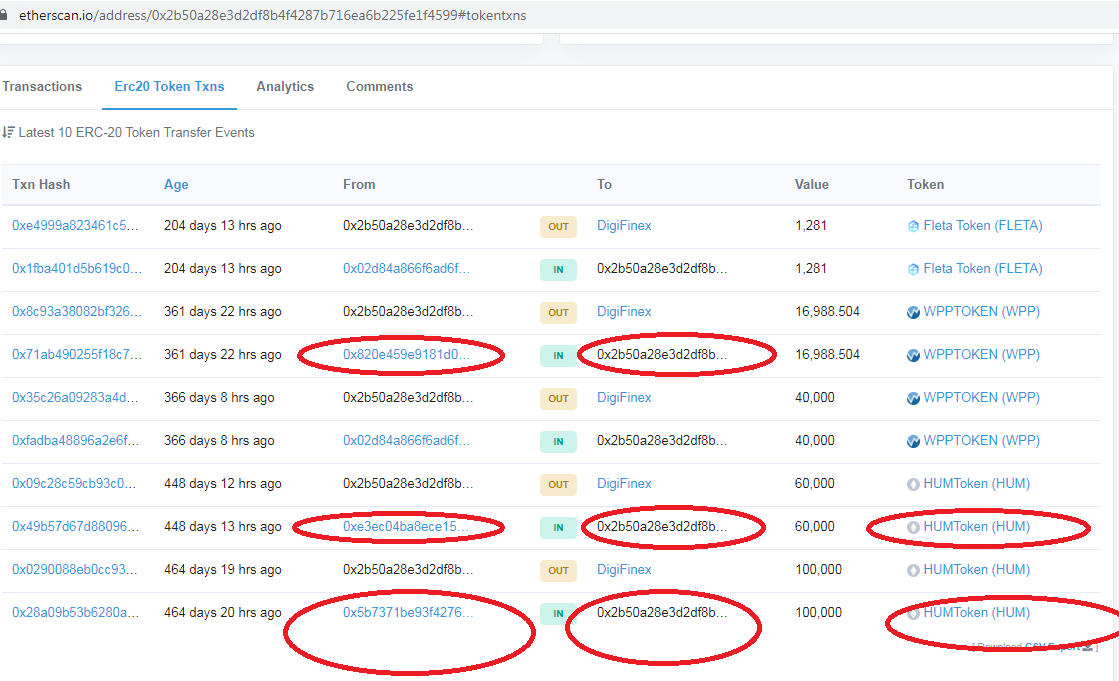1119x681 pixels.
Task: Open transaction hash 0x28a09b53b6280a
Action: pyautogui.click(x=75, y=612)
